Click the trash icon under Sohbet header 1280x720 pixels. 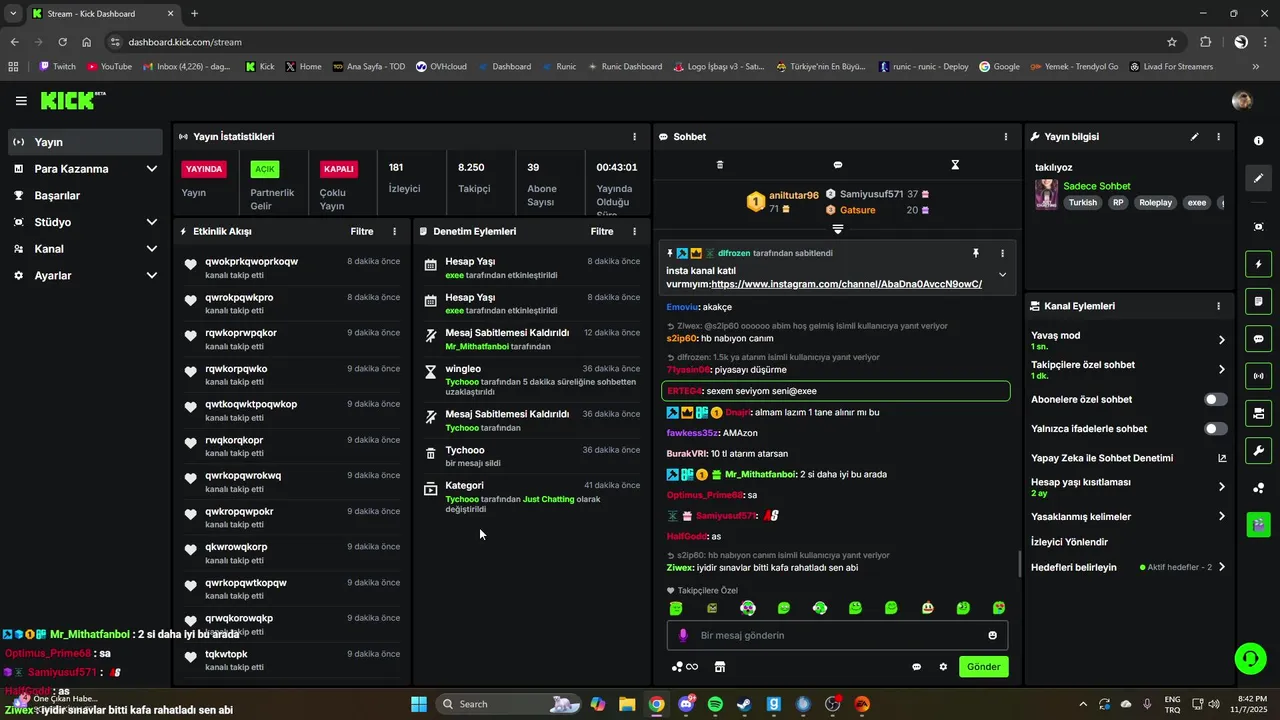(x=720, y=165)
